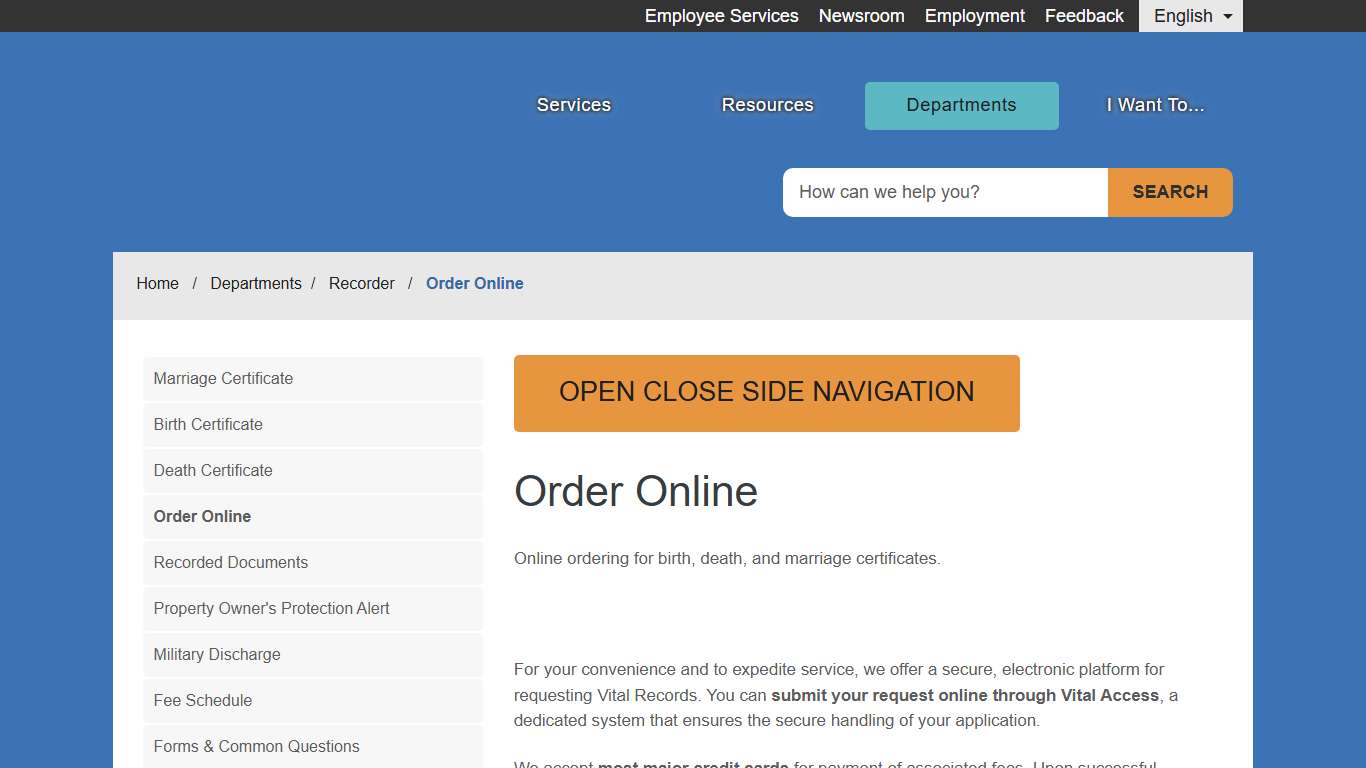This screenshot has width=1366, height=768.
Task: Open the Newsroom page
Action: coord(861,16)
